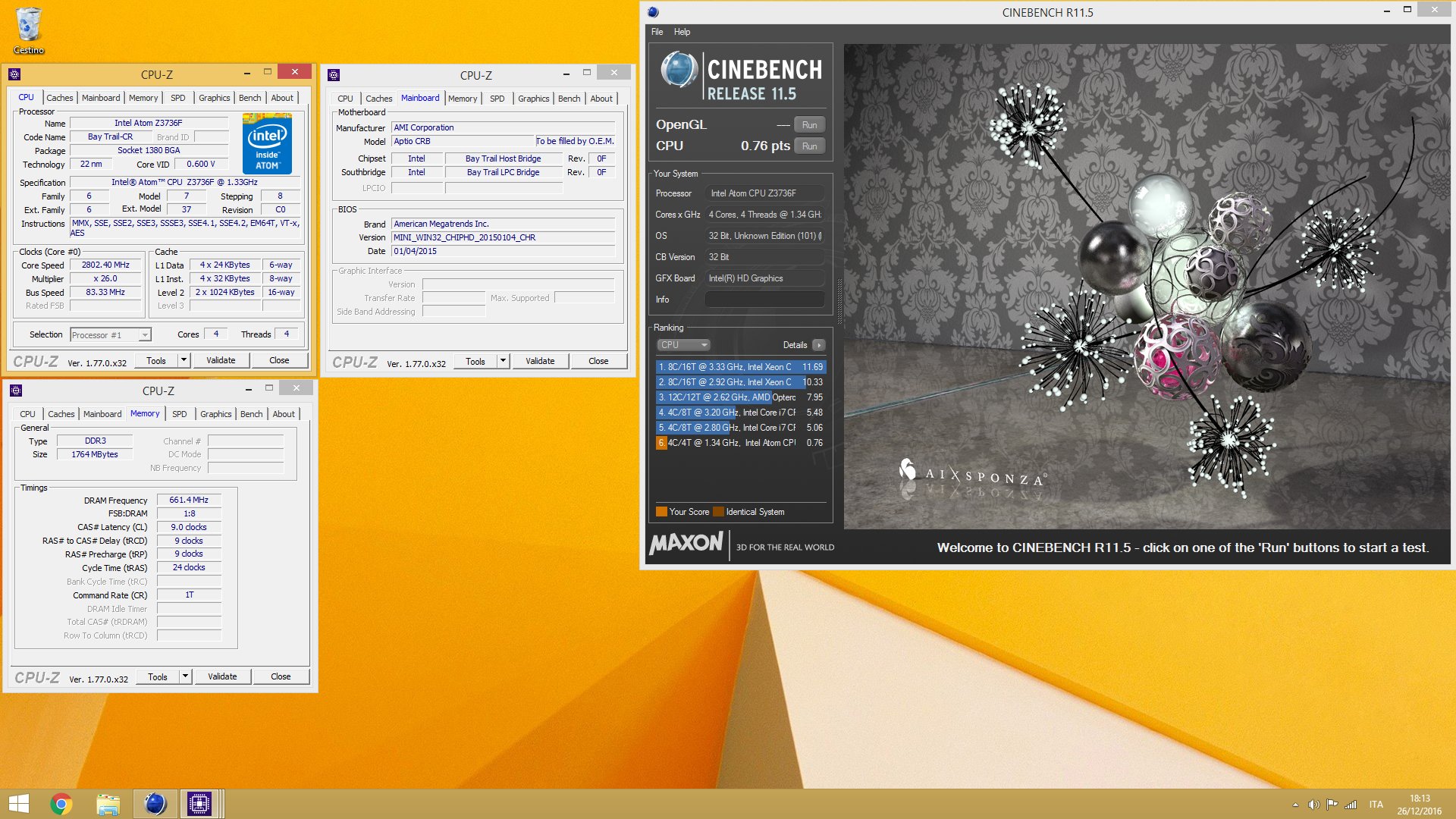This screenshot has width=1456, height=819.
Task: Click Core Speed value 2802.40 MHz
Action: (106, 265)
